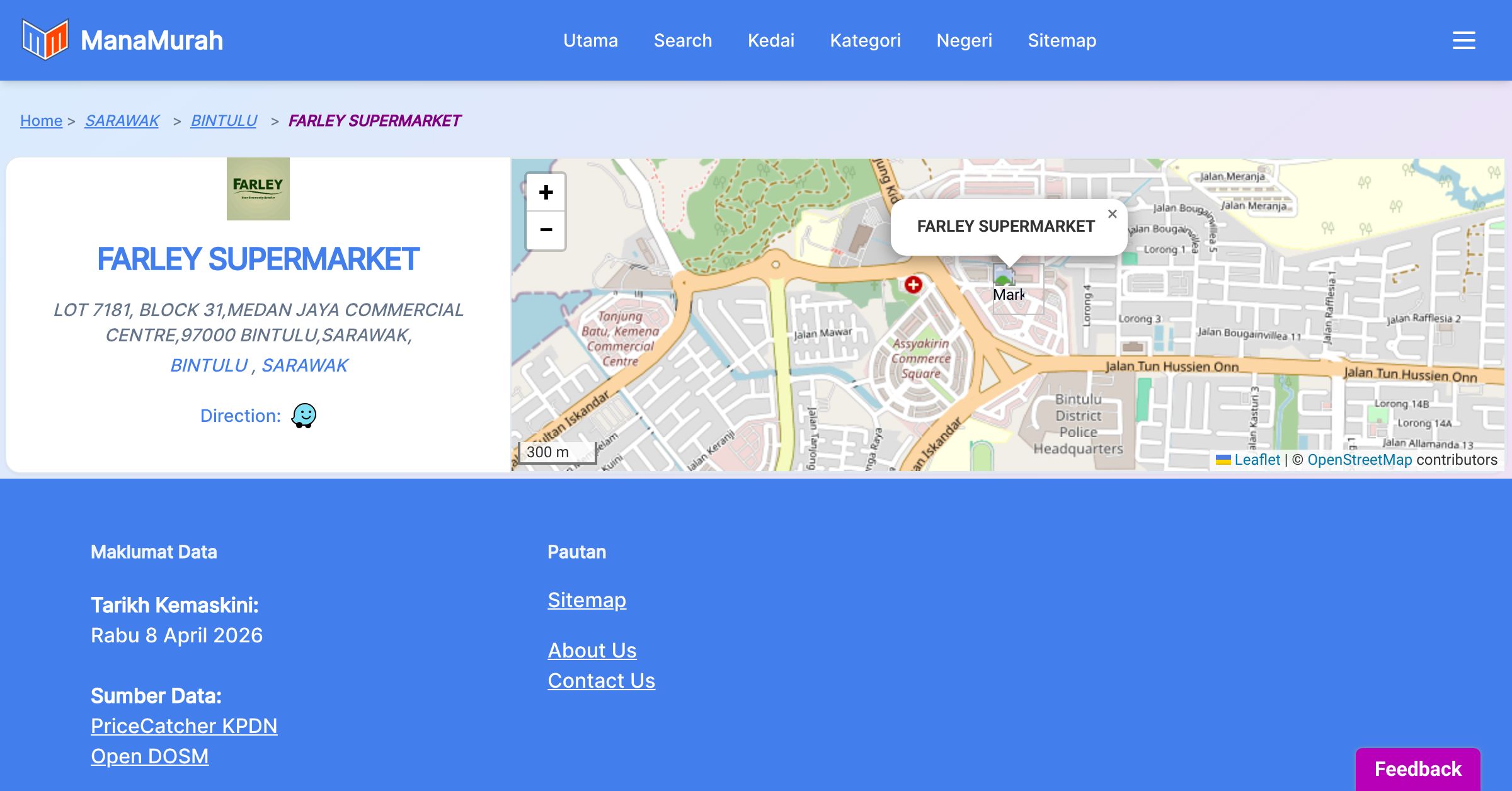Open the hamburger menu

coord(1463,40)
